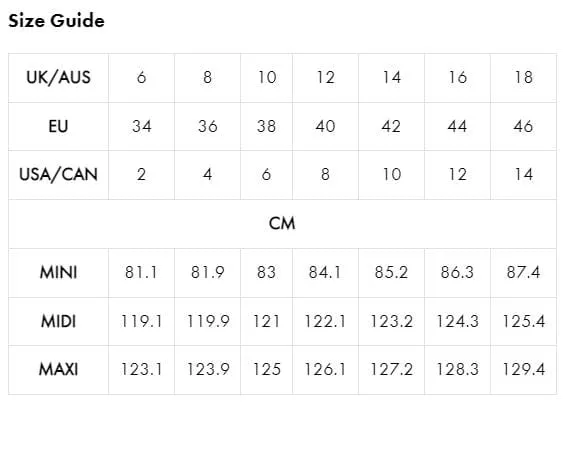
Task: Select EU size 40 cell
Action: [325, 126]
